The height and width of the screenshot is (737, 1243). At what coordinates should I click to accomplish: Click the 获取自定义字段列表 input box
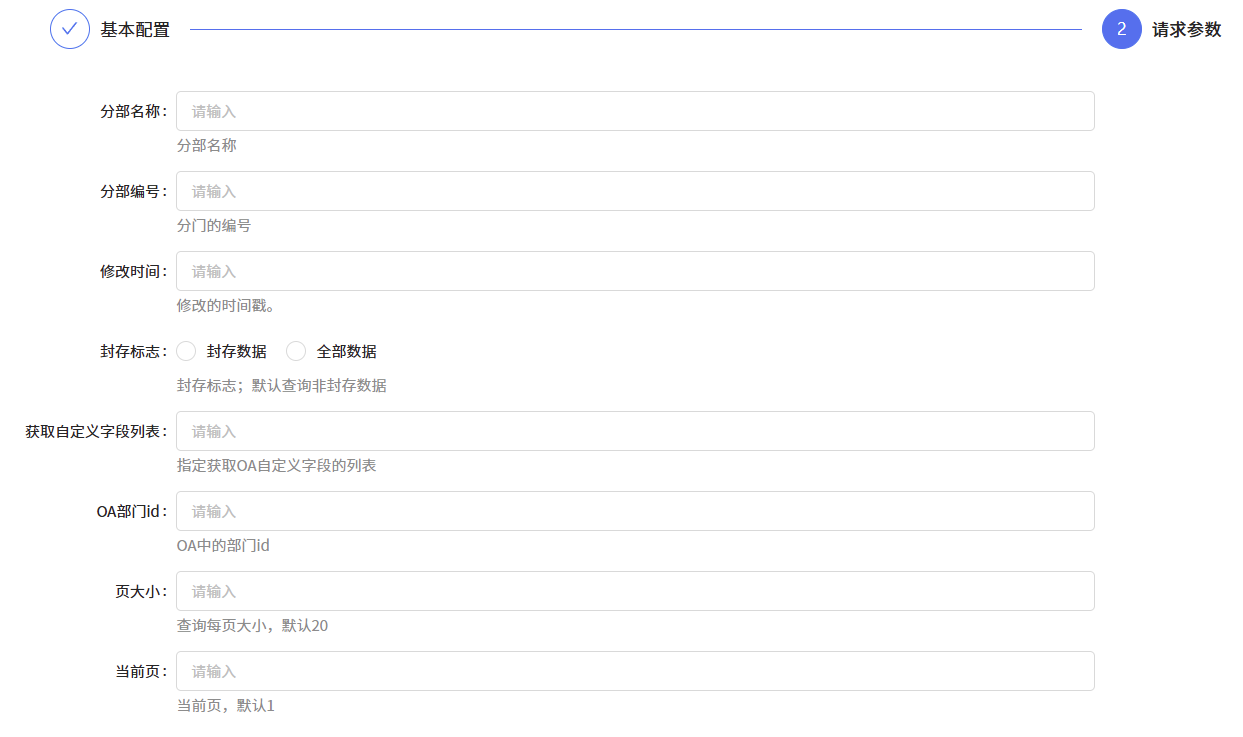635,431
